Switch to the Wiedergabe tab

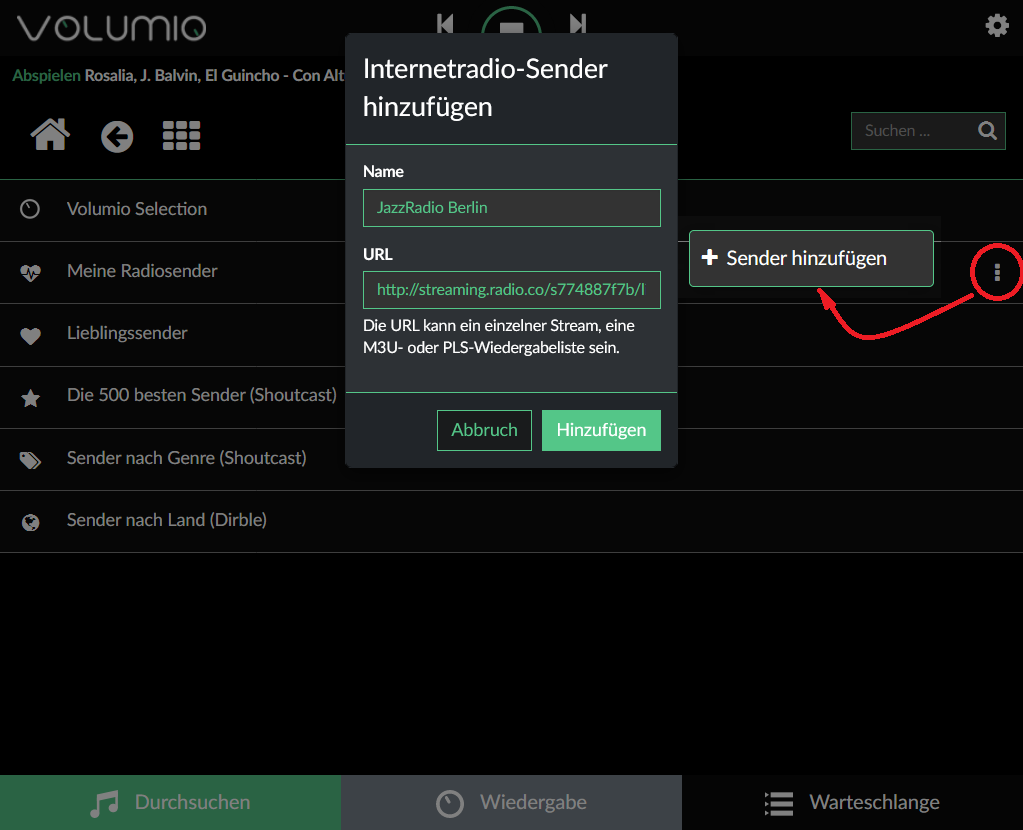[511, 802]
